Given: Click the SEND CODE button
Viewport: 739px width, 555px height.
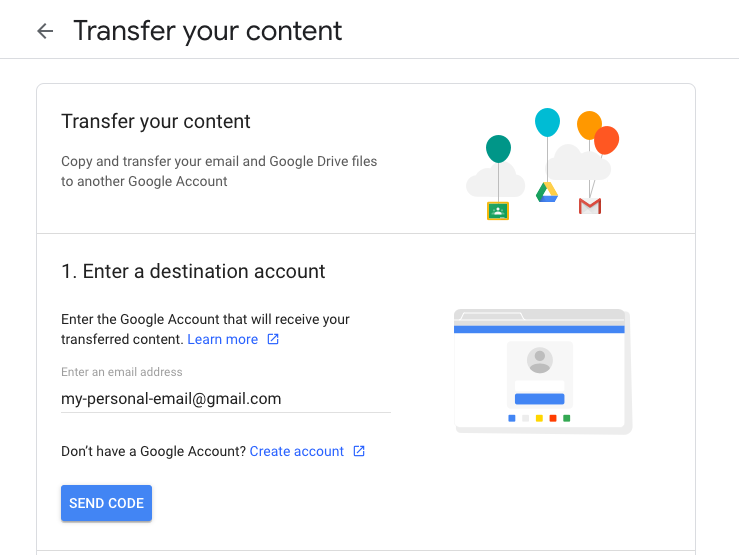Looking at the screenshot, I should 107,503.
